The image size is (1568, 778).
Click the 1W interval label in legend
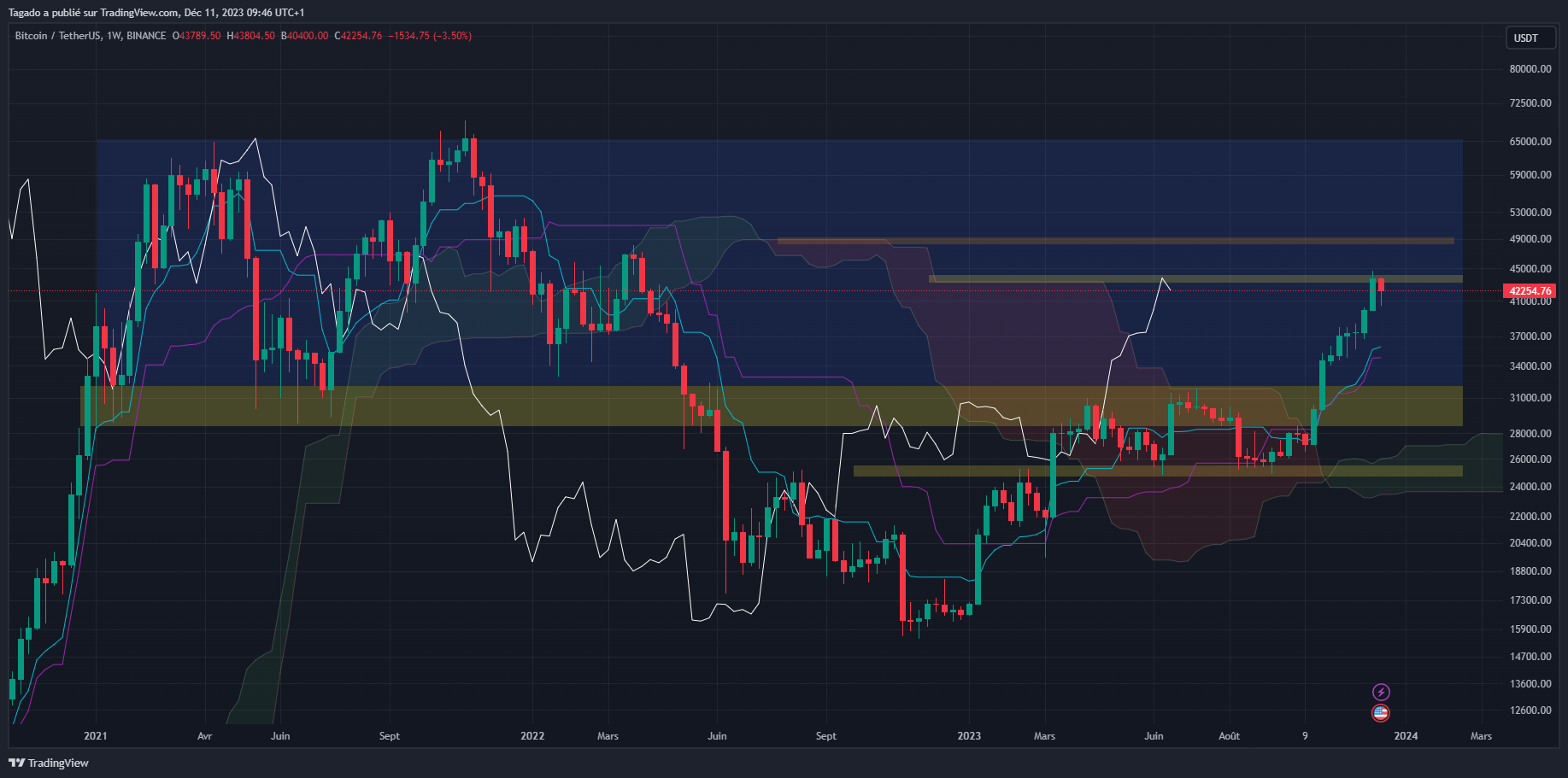click(114, 36)
